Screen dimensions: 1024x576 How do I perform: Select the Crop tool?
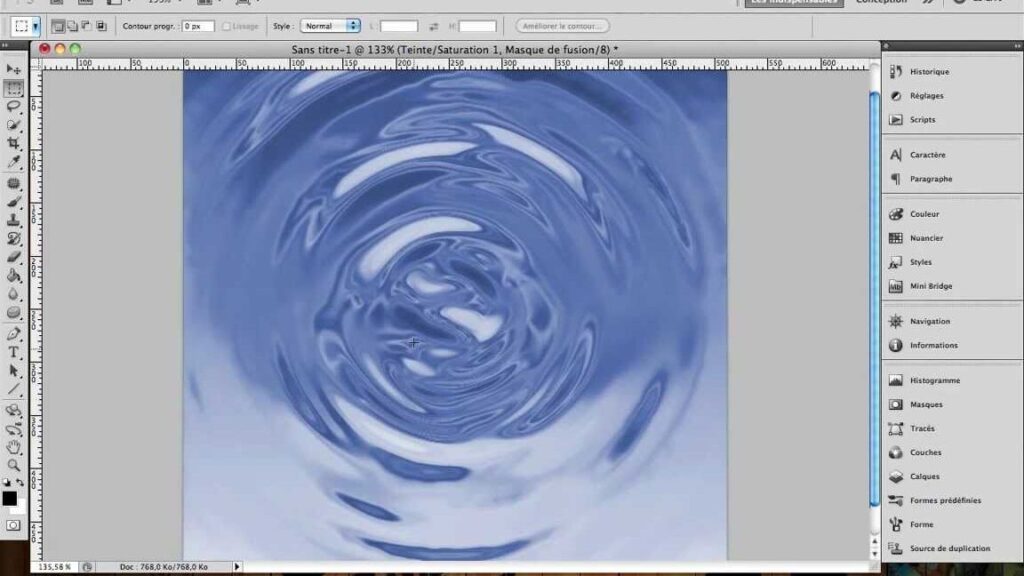pyautogui.click(x=13, y=143)
